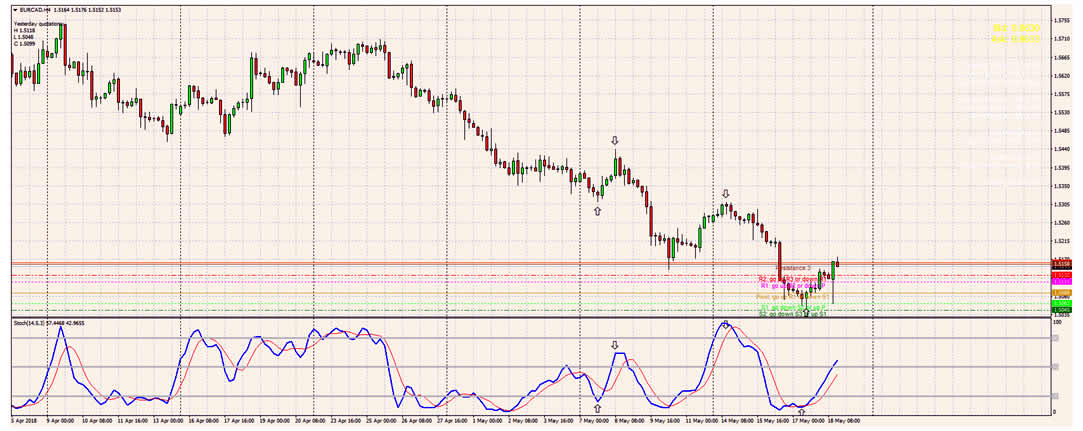Image resolution: width=1083 pixels, height=431 pixels.
Task: Click the green 'S1: go down S2' label
Action: point(793,307)
